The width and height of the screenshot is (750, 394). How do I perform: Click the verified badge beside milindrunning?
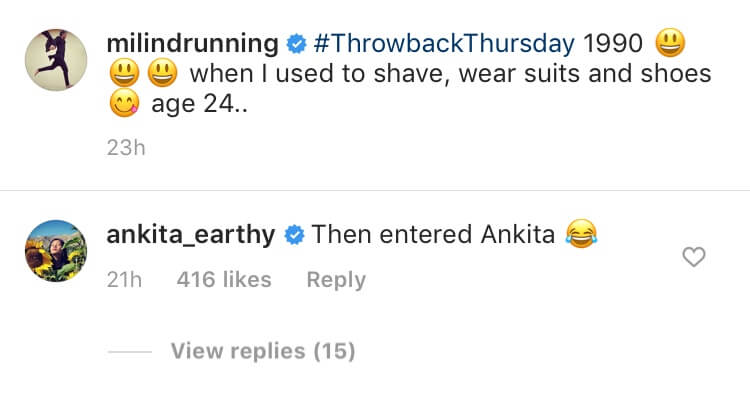[296, 44]
